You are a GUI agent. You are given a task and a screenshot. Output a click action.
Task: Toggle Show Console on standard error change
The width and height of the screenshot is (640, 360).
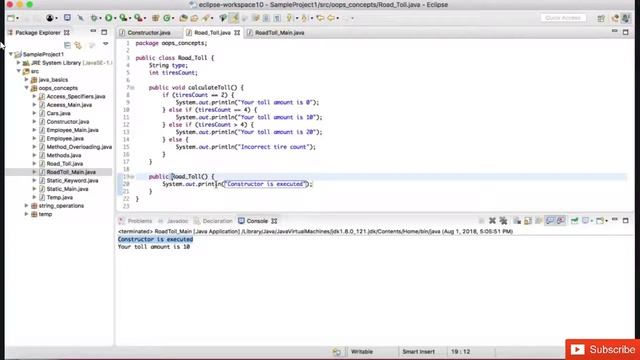561,221
